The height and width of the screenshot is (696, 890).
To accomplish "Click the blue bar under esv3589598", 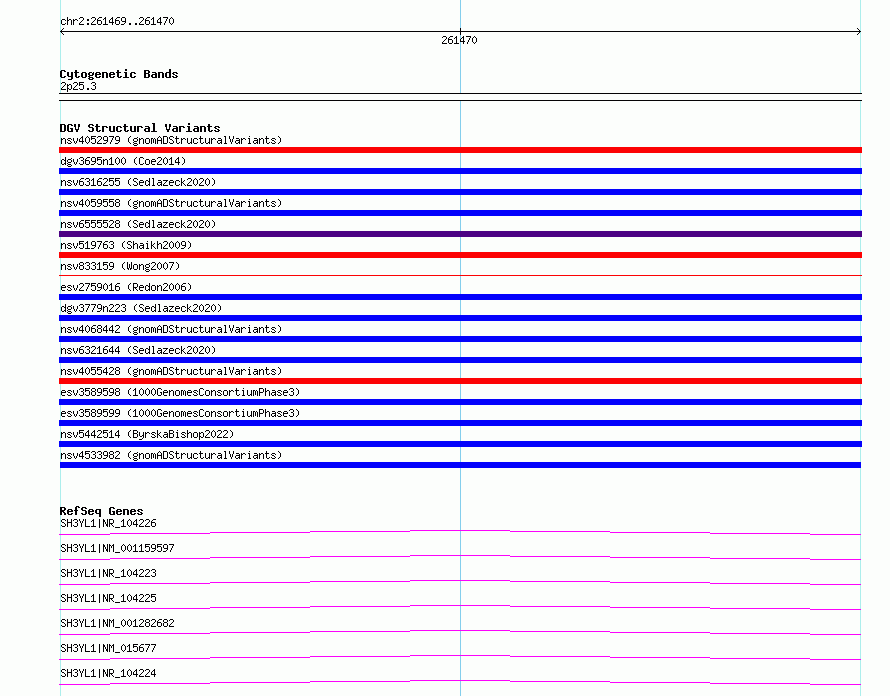I will [460, 402].
